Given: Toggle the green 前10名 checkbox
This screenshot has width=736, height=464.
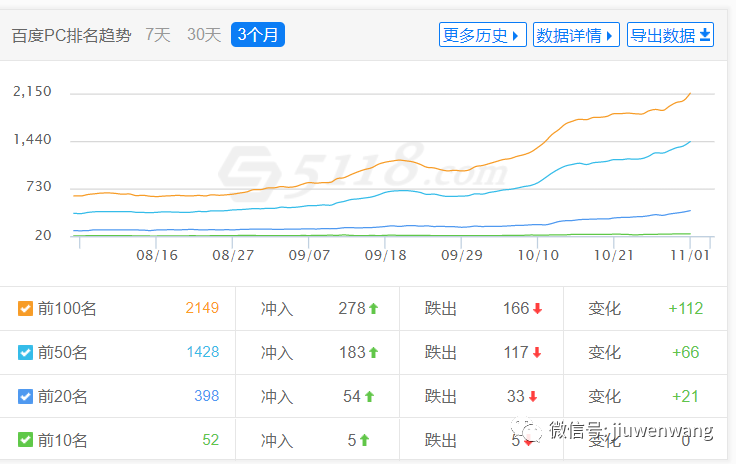Looking at the screenshot, I should click(x=25, y=440).
